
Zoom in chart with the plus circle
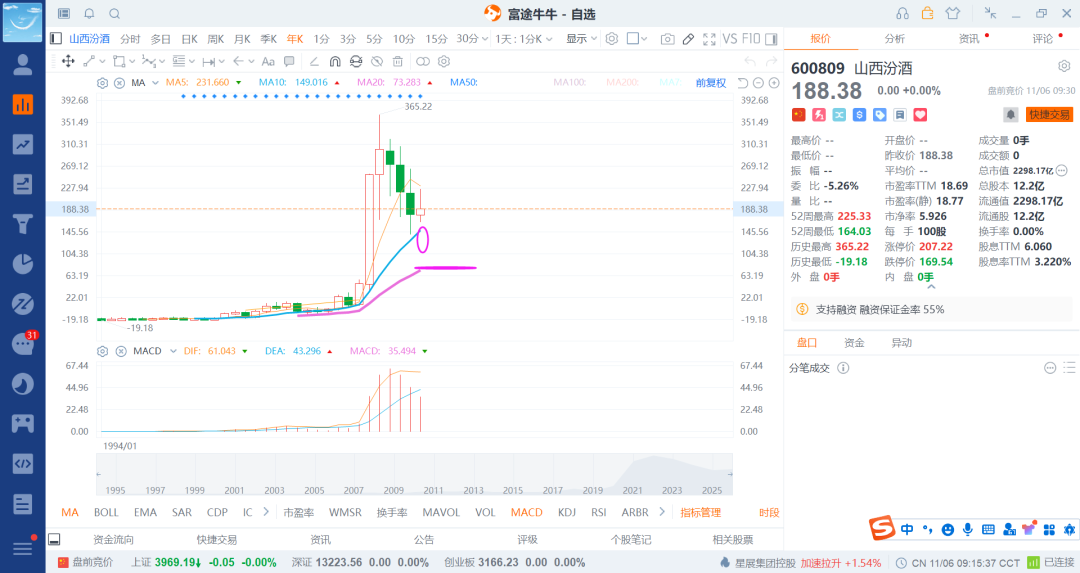coord(774,83)
